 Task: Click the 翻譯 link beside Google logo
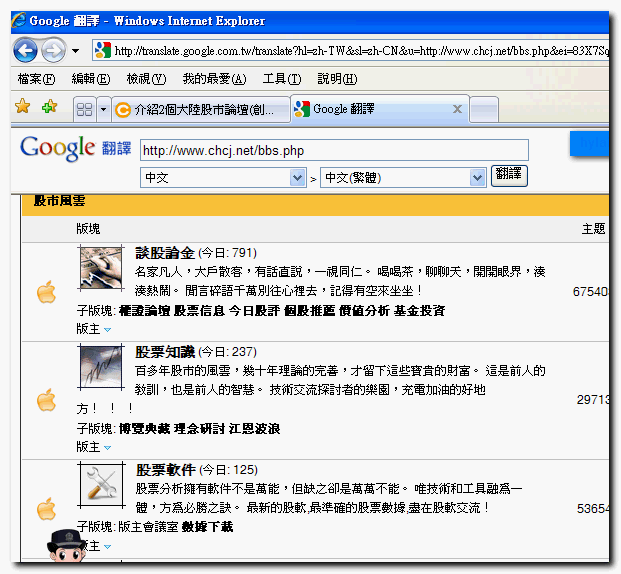coord(116,148)
